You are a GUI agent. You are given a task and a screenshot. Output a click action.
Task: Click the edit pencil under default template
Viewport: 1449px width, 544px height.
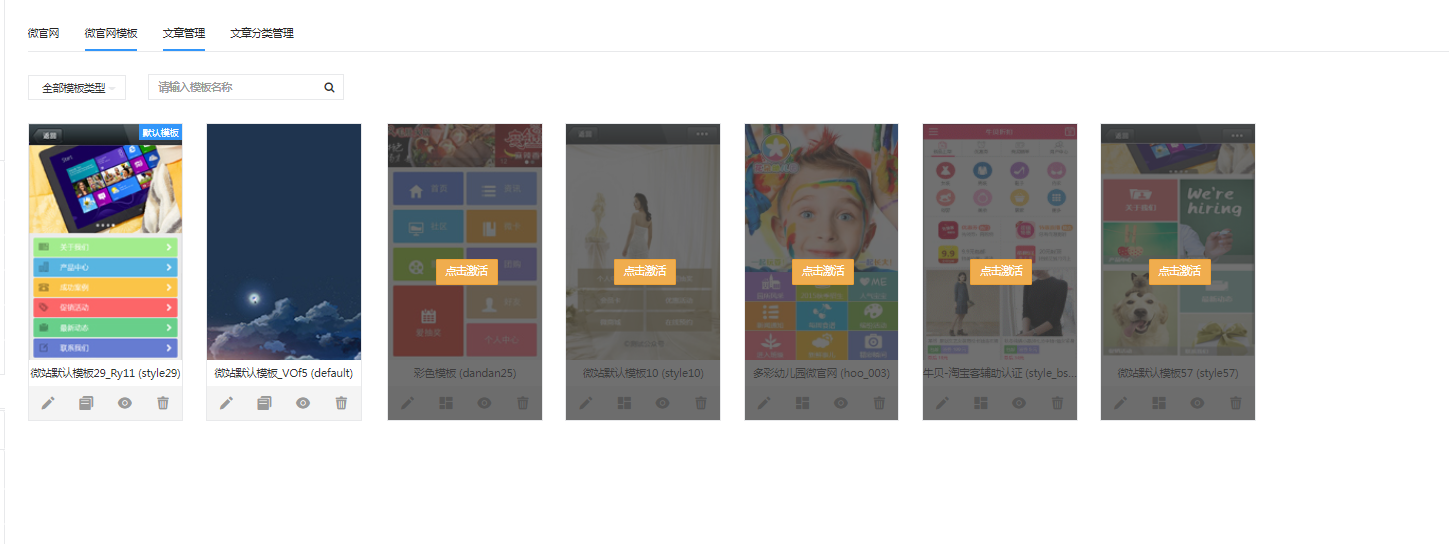[x=226, y=403]
